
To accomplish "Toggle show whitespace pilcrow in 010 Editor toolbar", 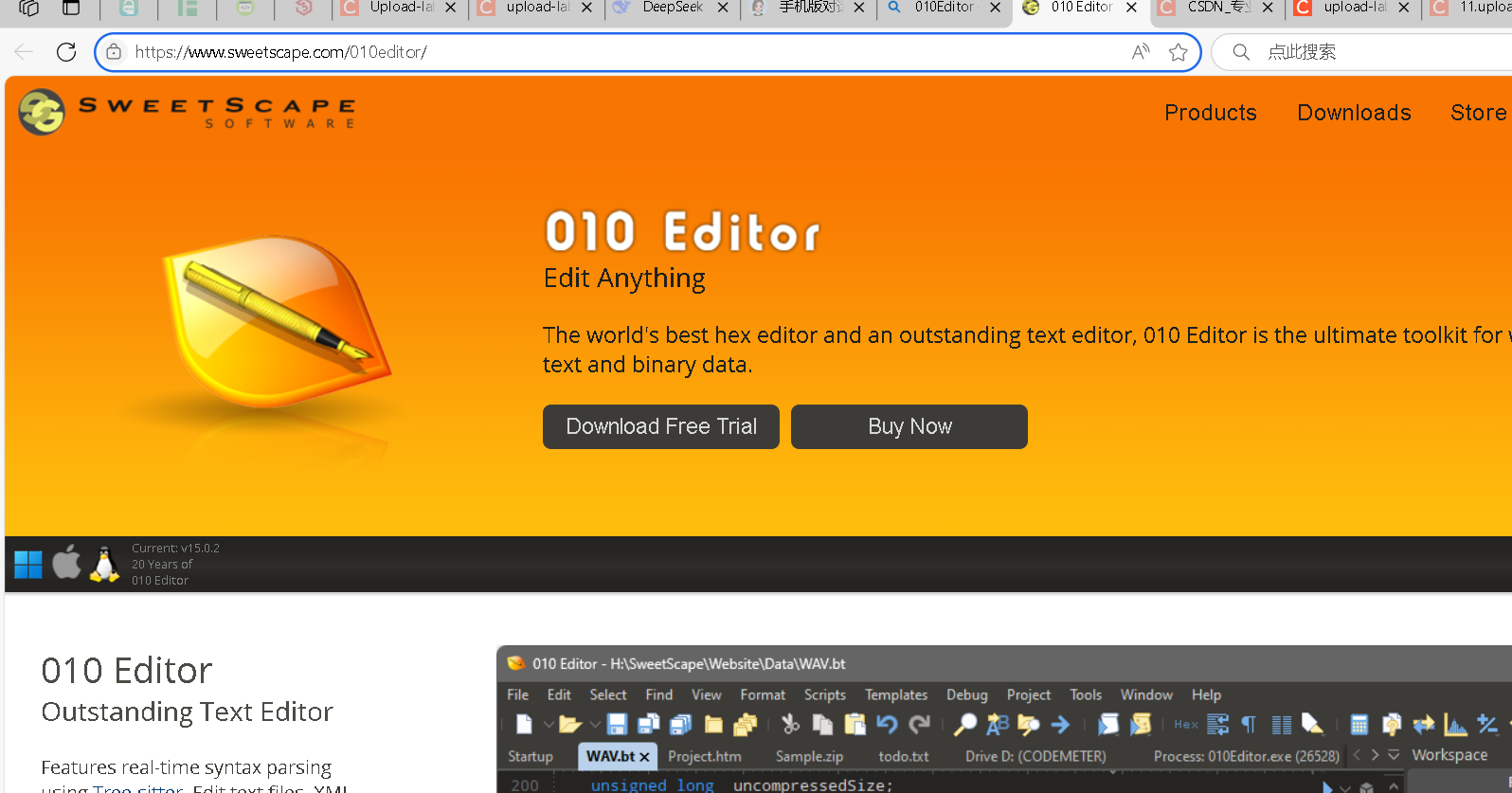I will coord(1250,725).
